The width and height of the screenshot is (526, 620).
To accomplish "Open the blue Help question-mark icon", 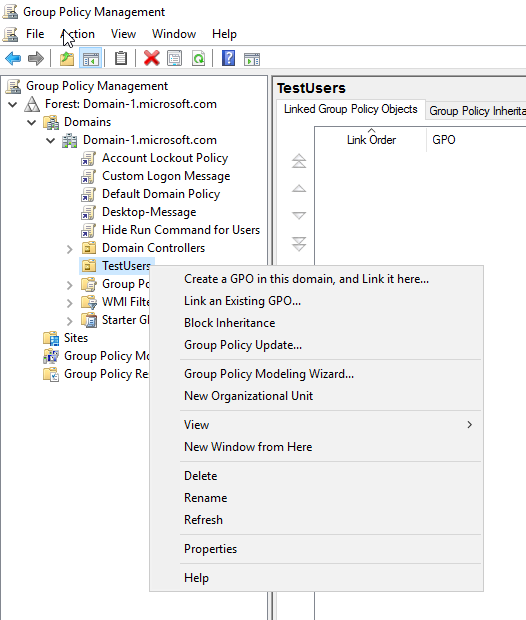I will tap(228, 59).
